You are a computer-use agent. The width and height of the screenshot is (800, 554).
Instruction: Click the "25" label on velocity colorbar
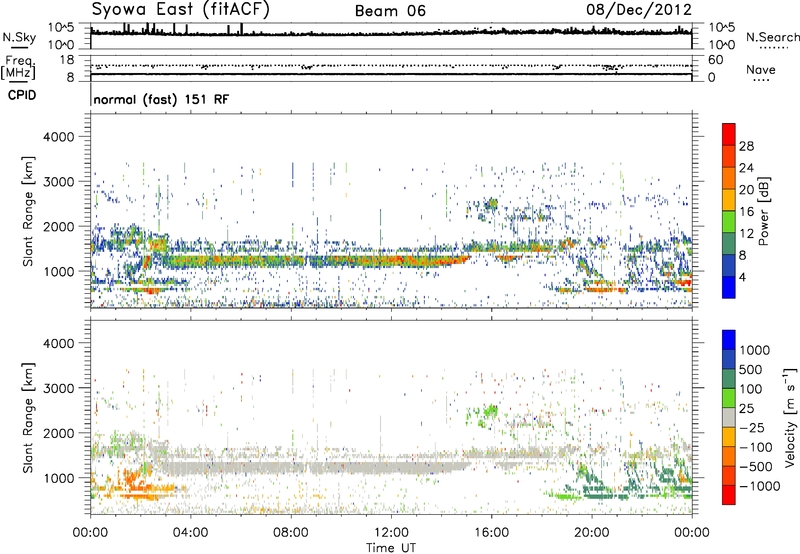(747, 409)
